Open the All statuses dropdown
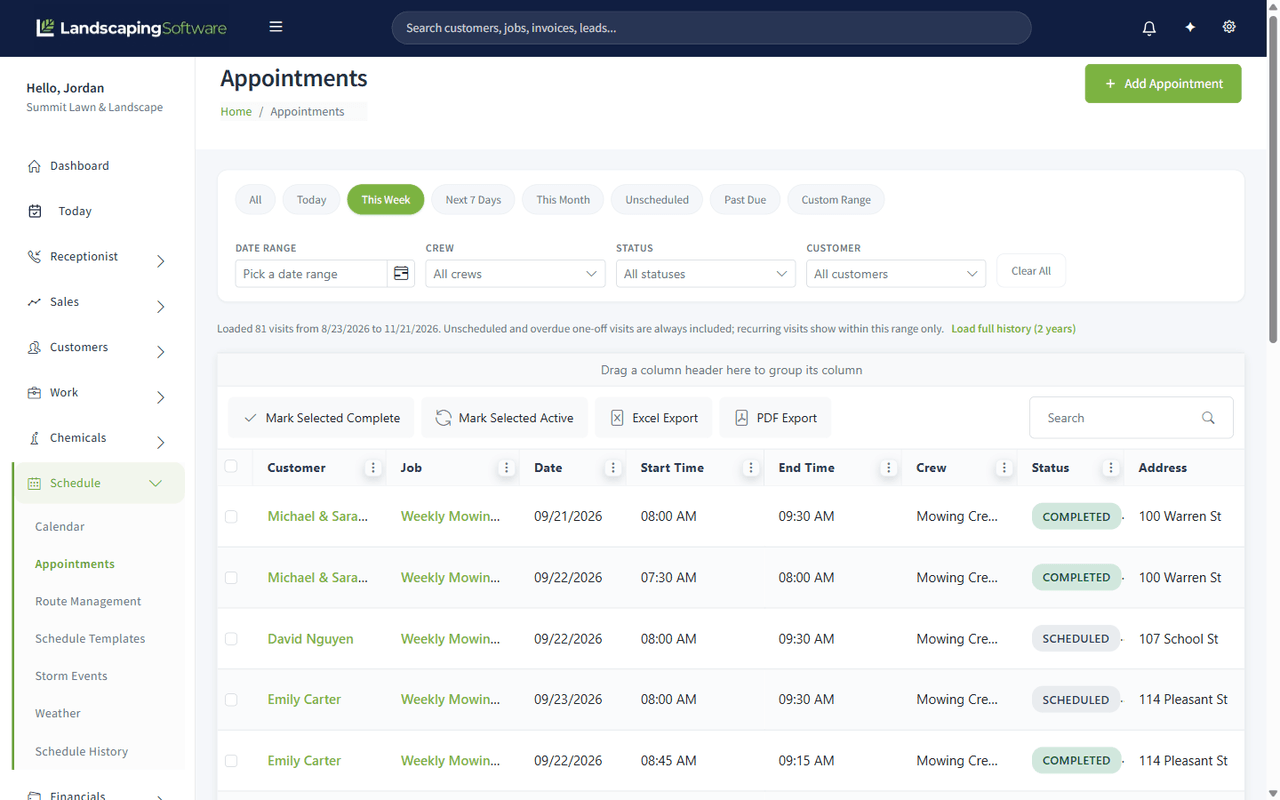Screen dimensions: 1280x800 tap(706, 274)
